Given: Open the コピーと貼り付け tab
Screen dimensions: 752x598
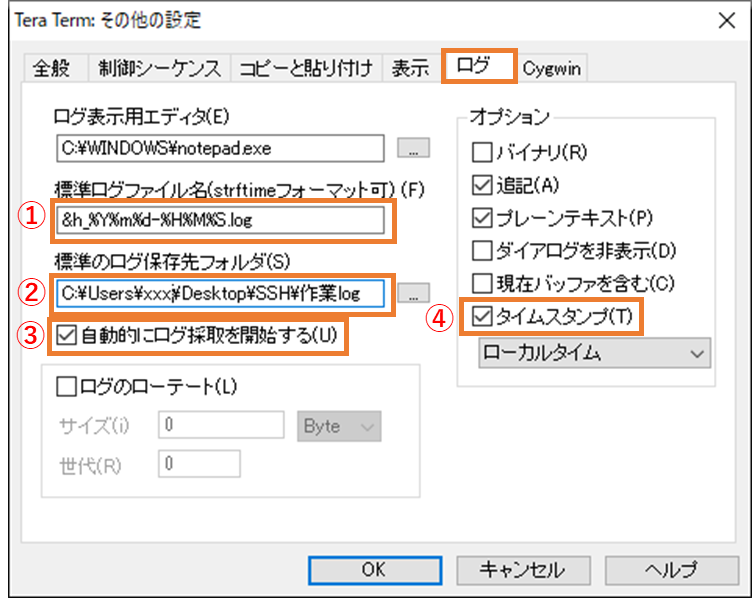Looking at the screenshot, I should tap(306, 68).
